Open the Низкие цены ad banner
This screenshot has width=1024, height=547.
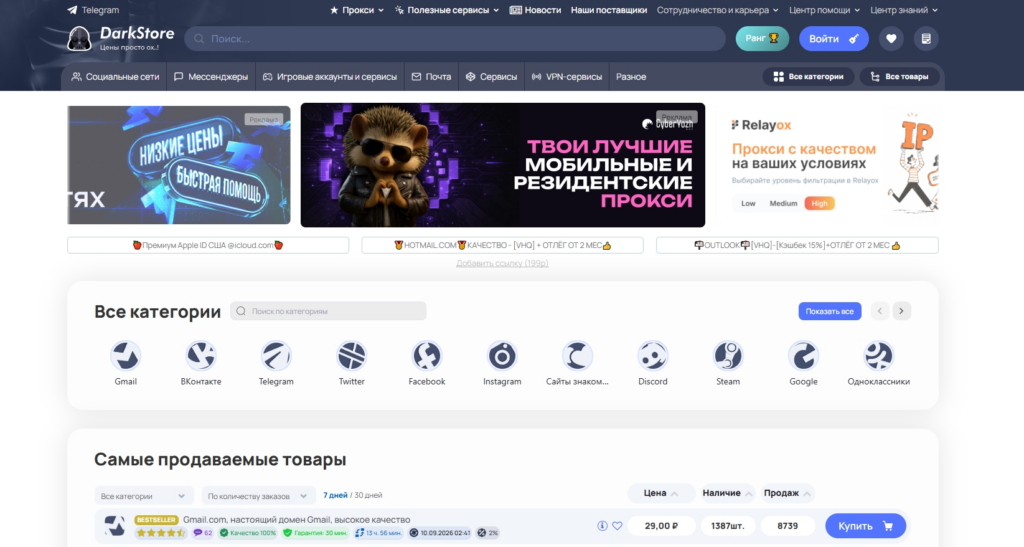point(178,165)
